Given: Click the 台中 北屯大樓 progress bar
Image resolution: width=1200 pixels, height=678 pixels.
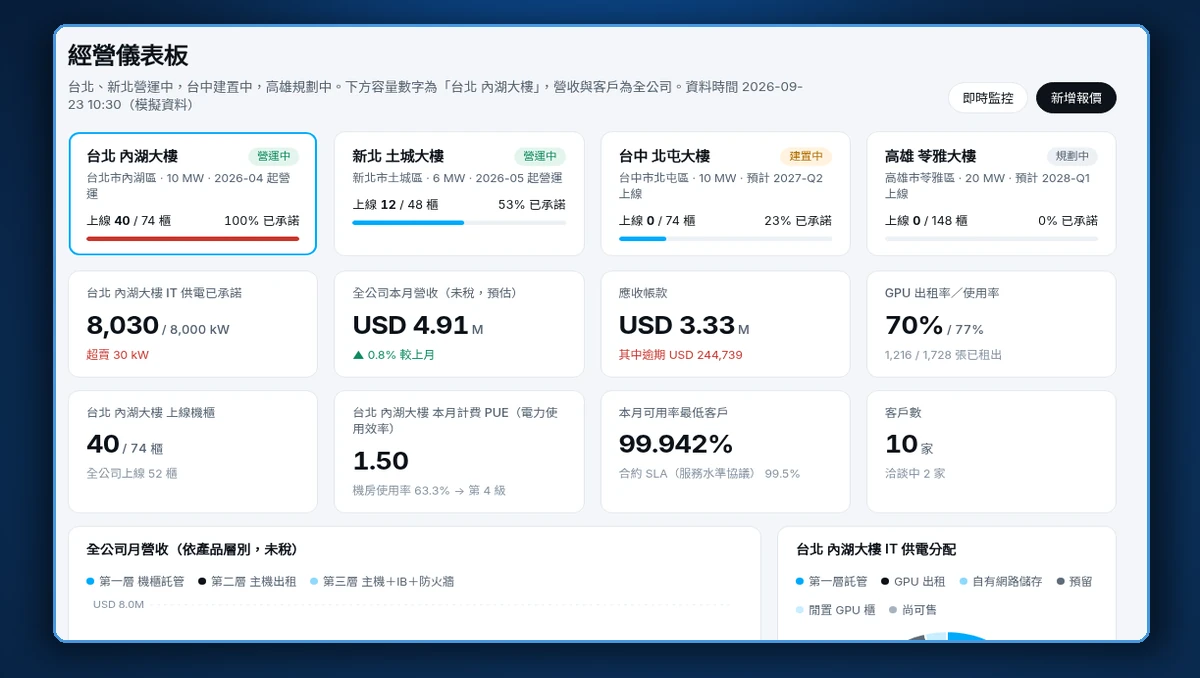Looking at the screenshot, I should pos(725,238).
